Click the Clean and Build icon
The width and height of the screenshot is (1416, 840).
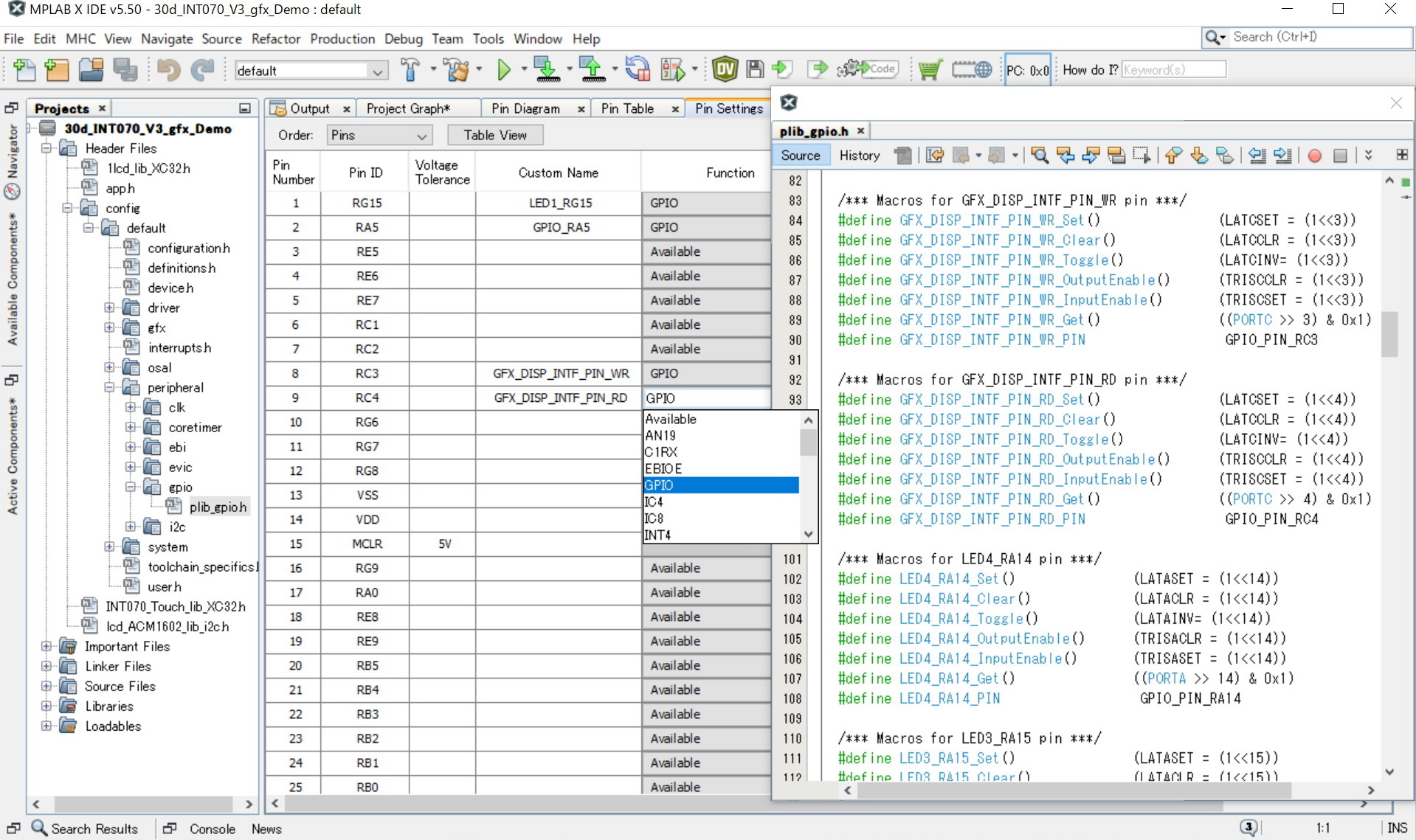[x=457, y=70]
